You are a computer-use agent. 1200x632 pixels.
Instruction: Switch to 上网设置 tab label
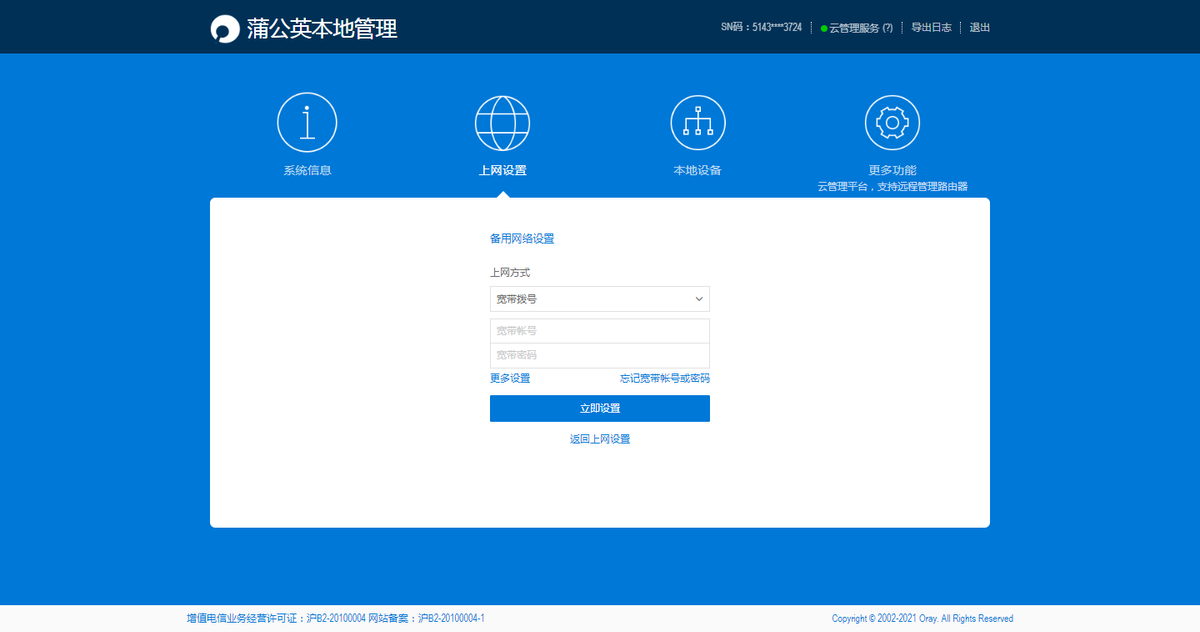[502, 170]
